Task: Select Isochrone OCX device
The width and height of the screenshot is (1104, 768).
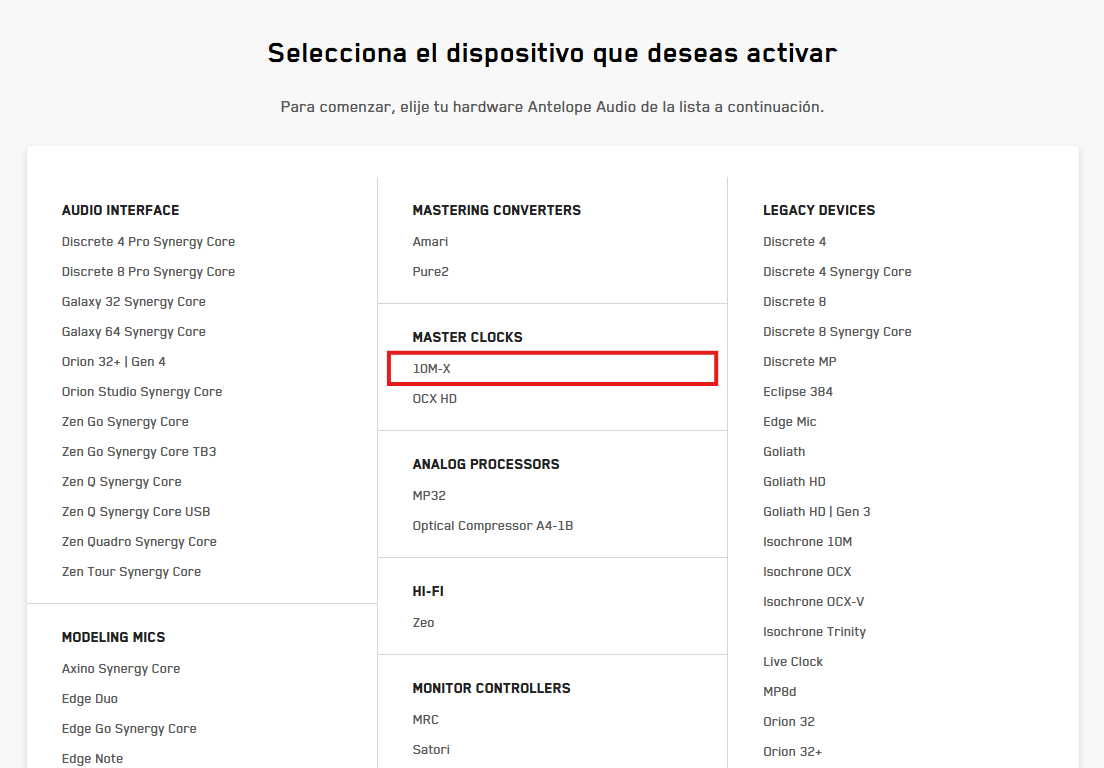Action: tap(807, 572)
